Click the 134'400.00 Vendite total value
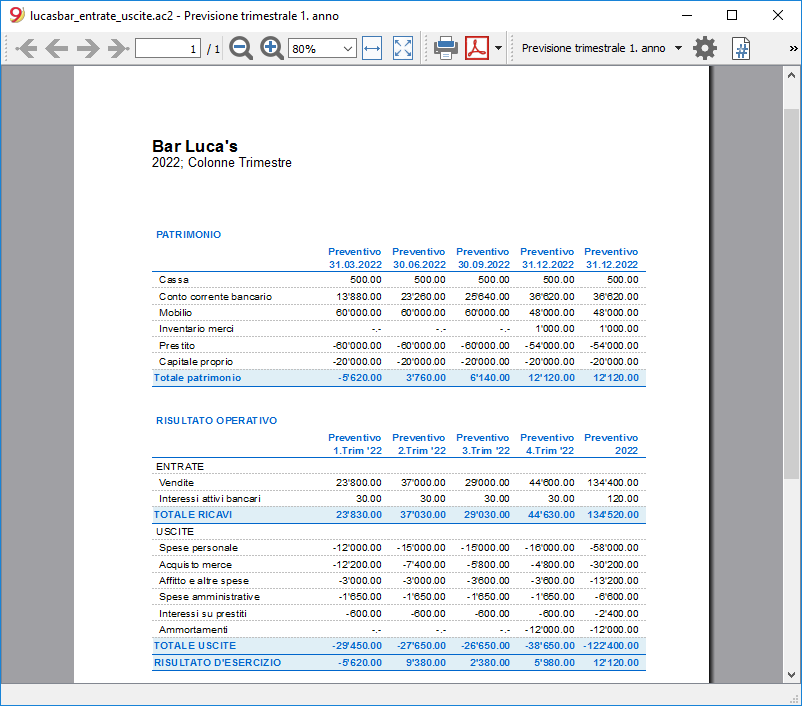Screen dimensions: 802x707 pyautogui.click(x=613, y=483)
